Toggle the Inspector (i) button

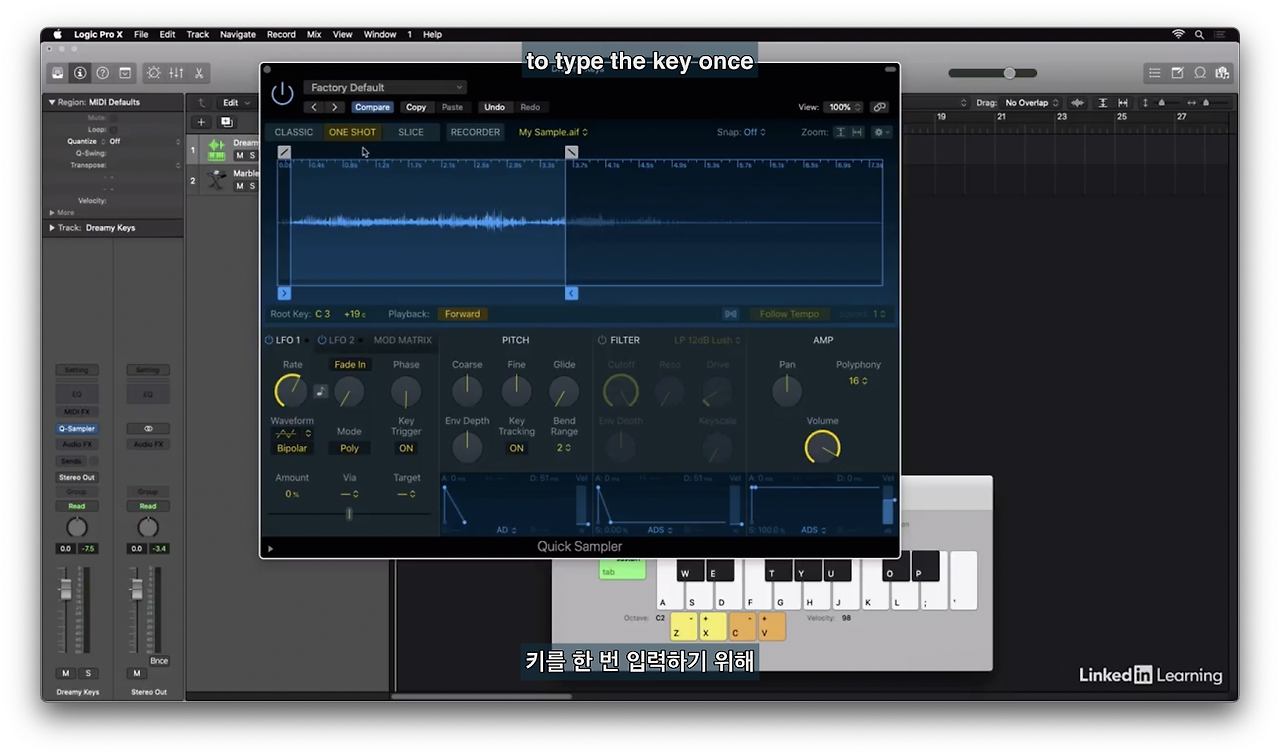tap(80, 73)
